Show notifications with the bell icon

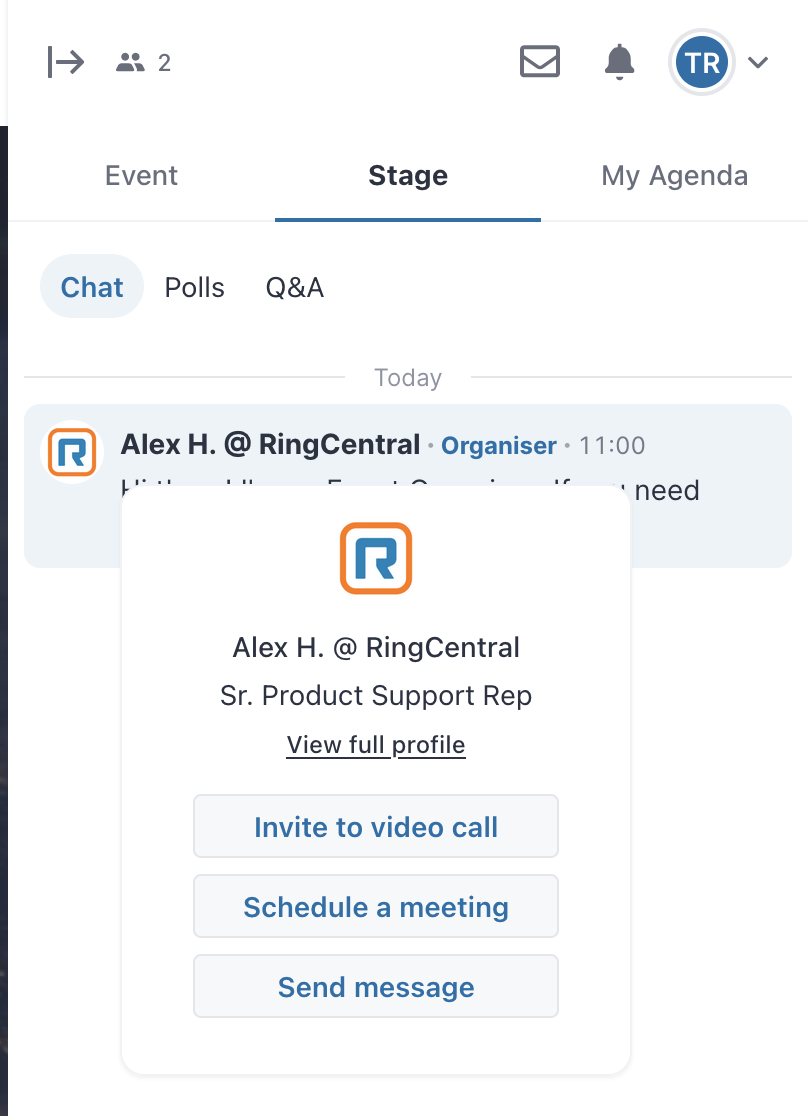pos(619,61)
